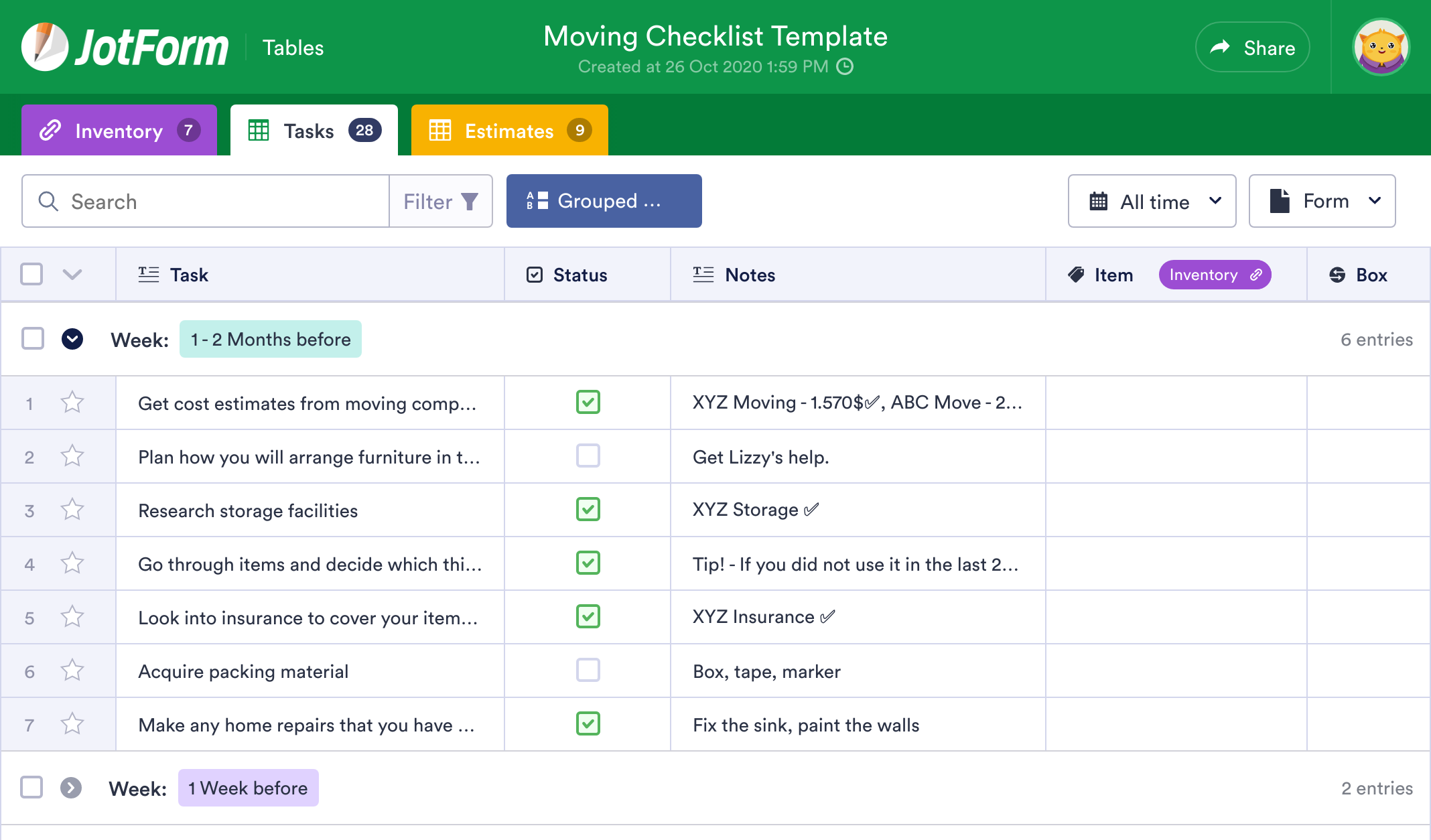This screenshot has height=840, width=1431.
Task: Uncheck status for Research storage facilities
Action: [588, 510]
